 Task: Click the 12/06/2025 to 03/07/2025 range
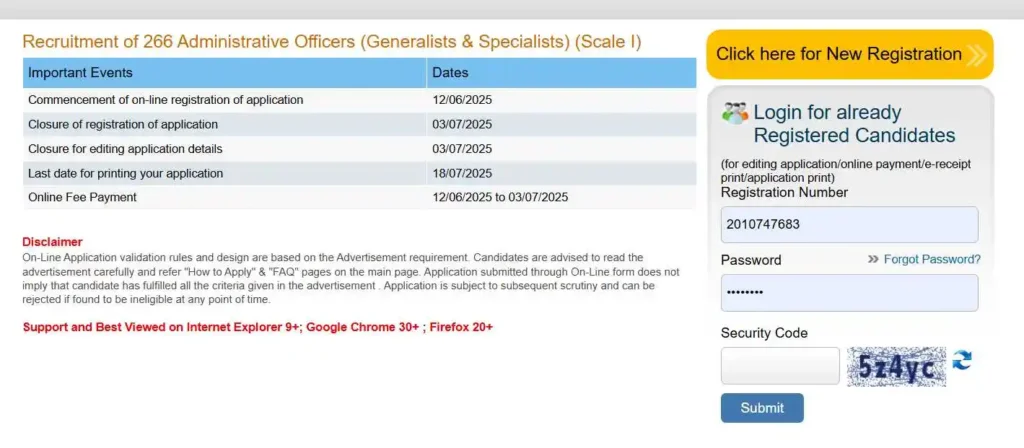coord(500,197)
